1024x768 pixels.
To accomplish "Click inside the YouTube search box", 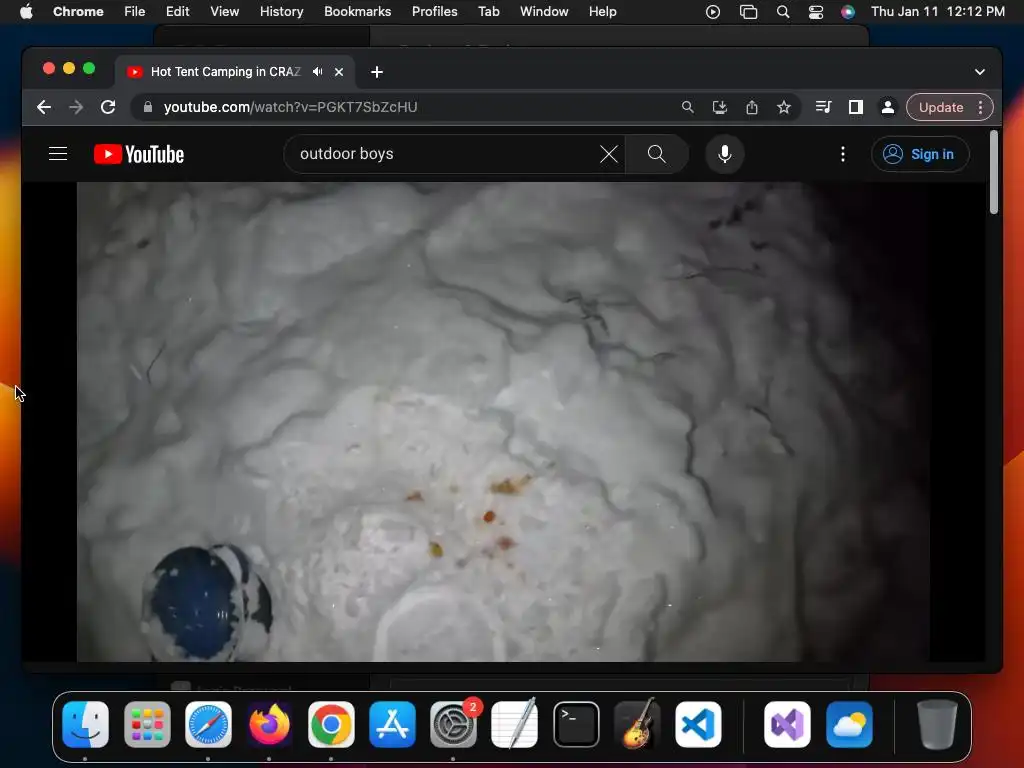I will click(x=444, y=154).
